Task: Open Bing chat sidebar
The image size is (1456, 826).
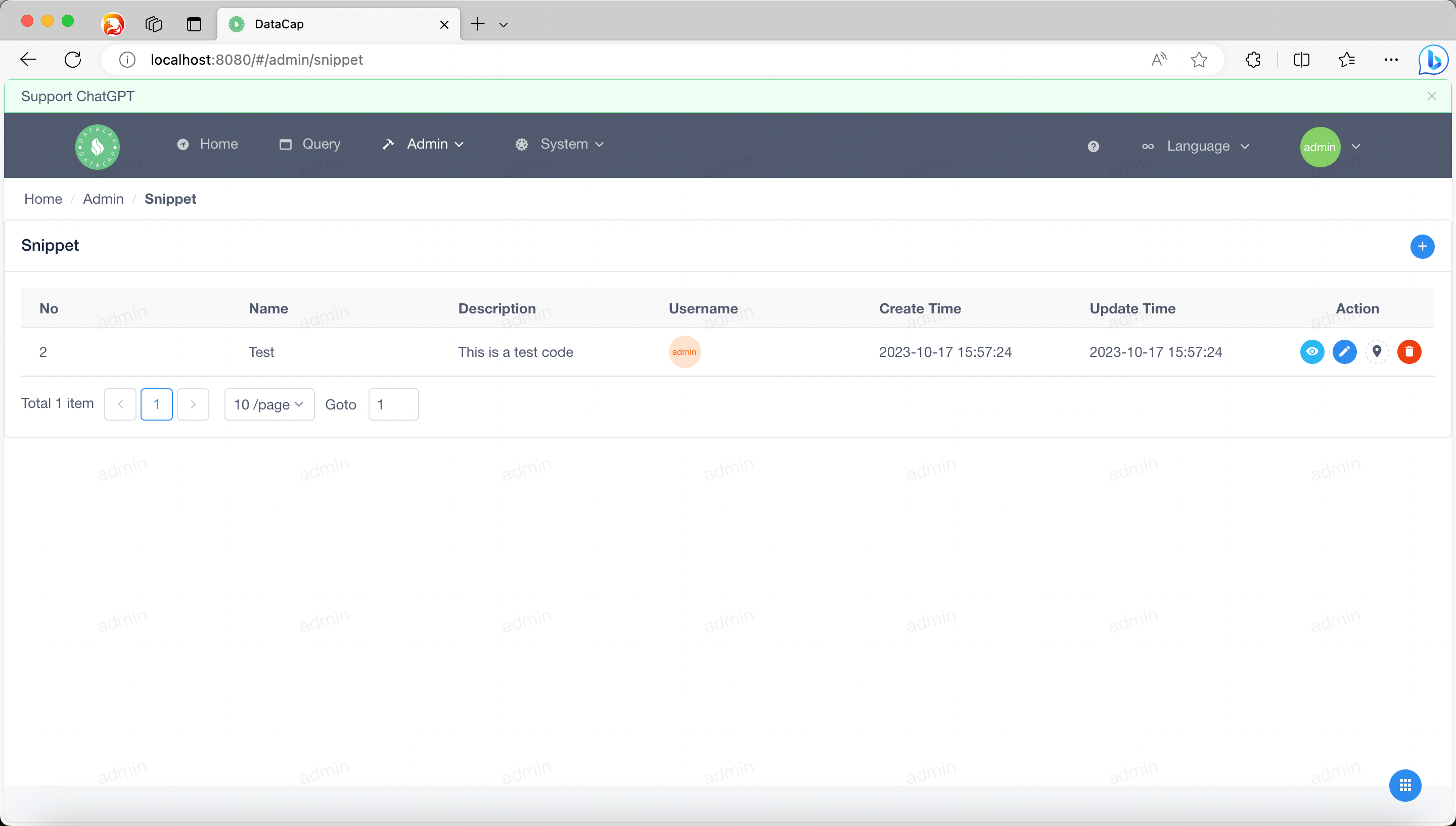Action: [x=1433, y=60]
